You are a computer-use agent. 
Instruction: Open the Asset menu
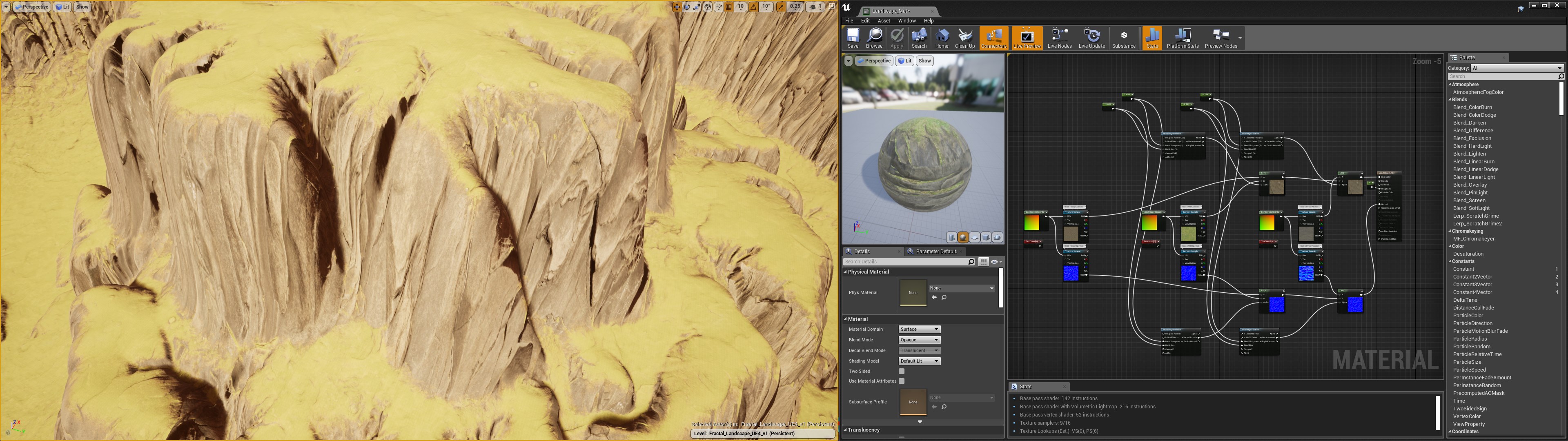coord(883,21)
